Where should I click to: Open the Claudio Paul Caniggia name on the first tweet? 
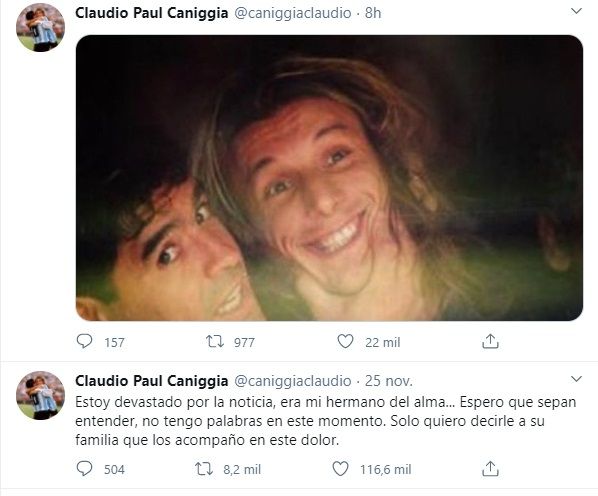tap(152, 13)
